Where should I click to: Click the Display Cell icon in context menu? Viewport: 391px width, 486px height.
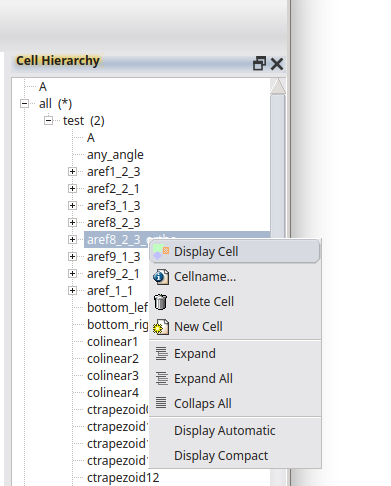[x=161, y=252]
